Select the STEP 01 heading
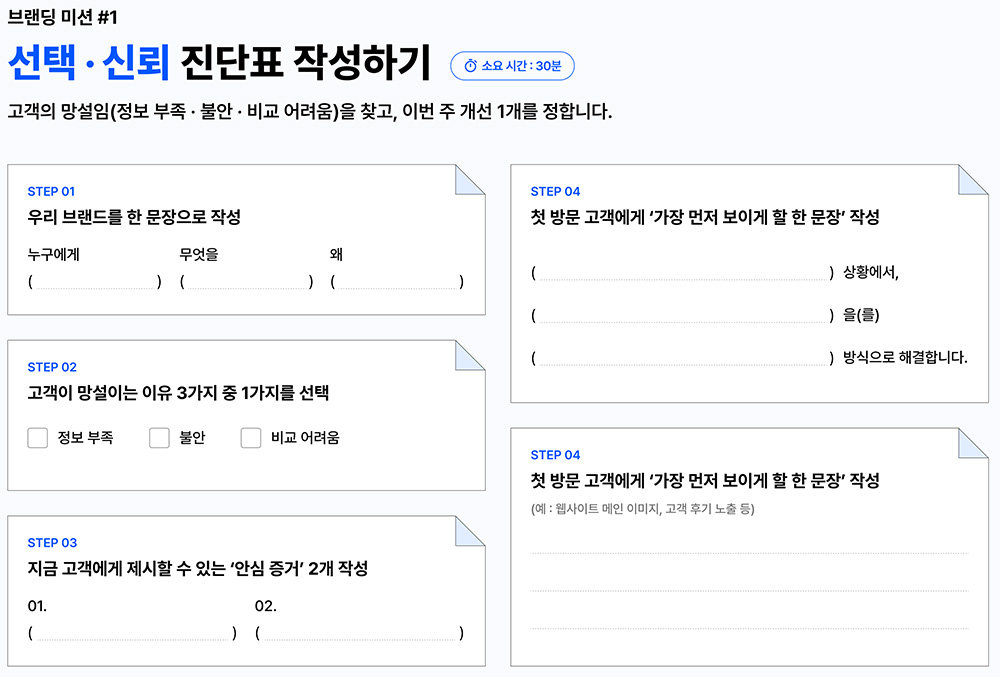The image size is (1000, 677). pos(51,190)
